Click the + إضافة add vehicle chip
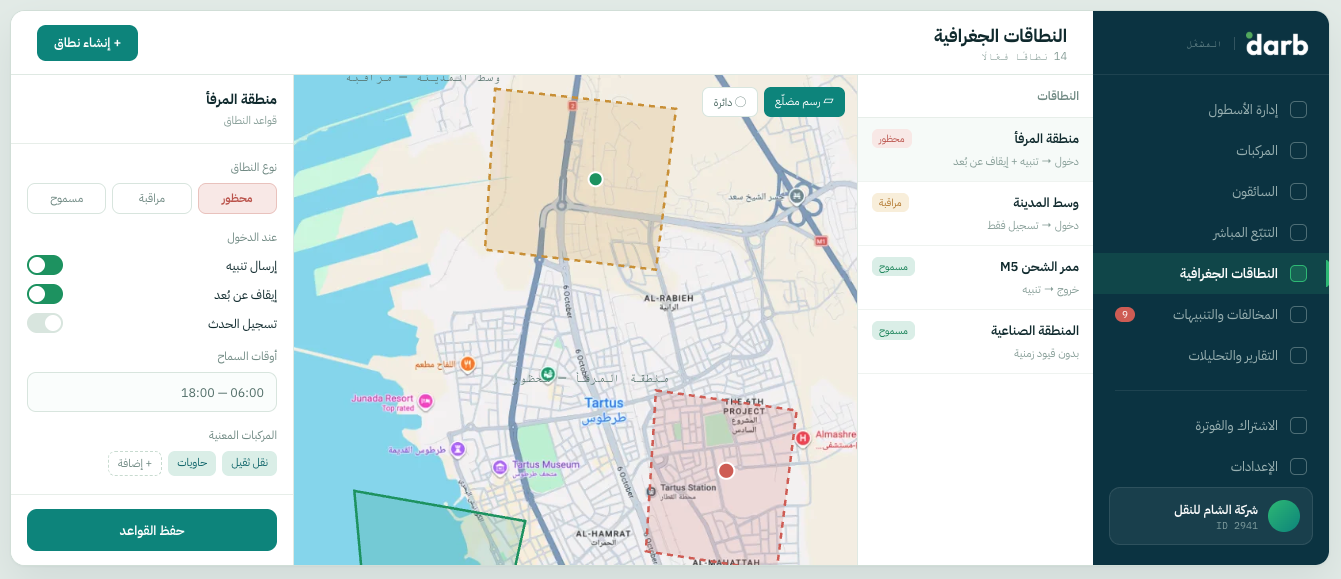The width and height of the screenshot is (1341, 579). 135,463
